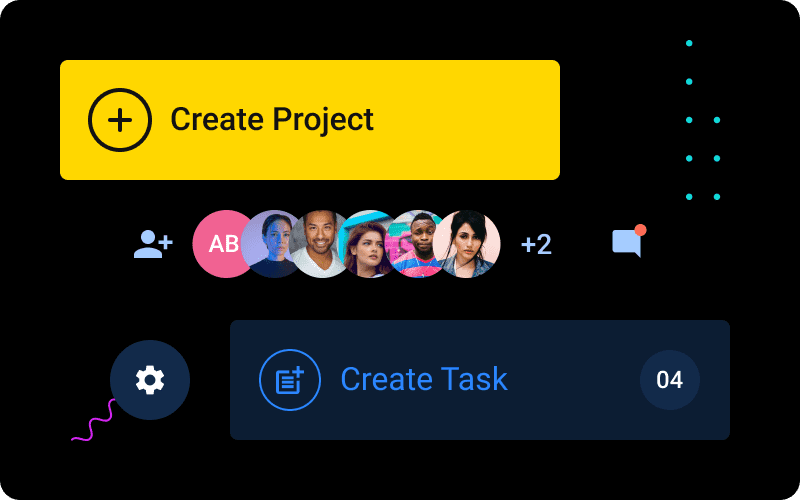
Task: Click the red notification dot on chat
Action: [x=640, y=230]
